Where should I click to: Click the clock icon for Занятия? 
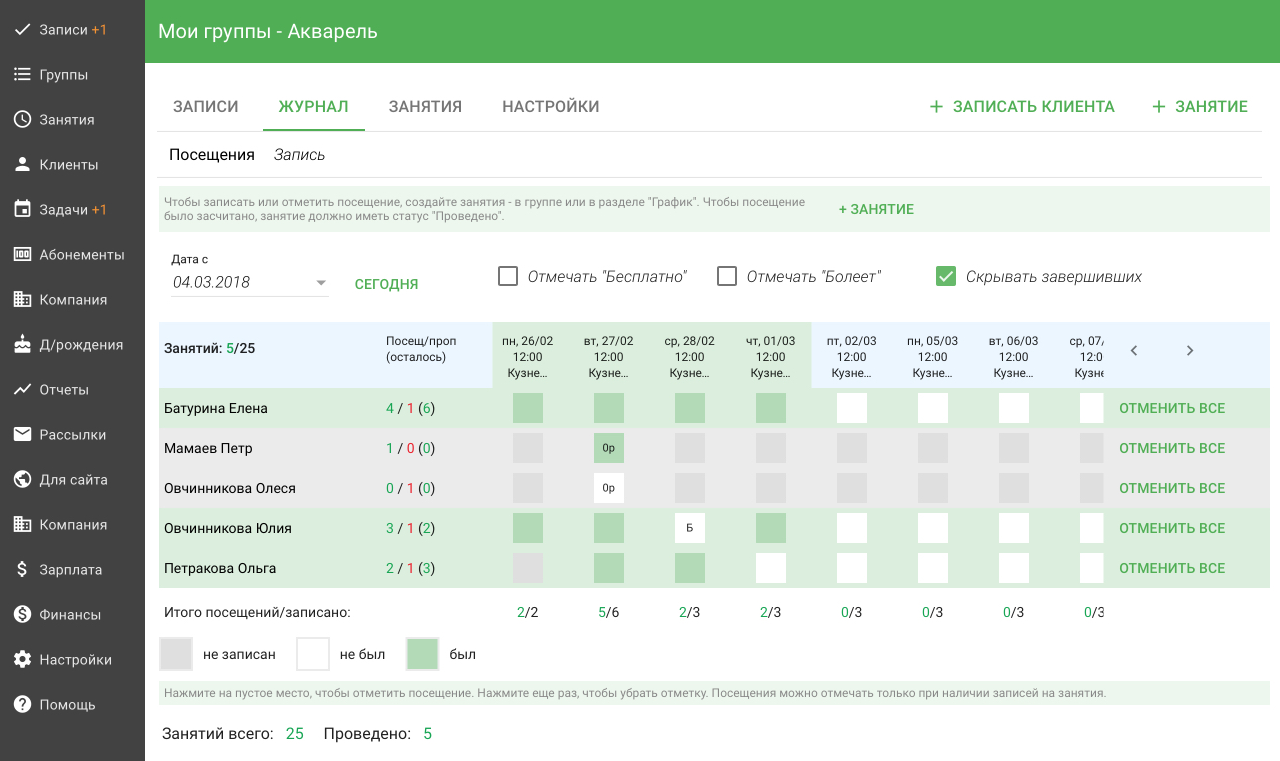coord(22,120)
